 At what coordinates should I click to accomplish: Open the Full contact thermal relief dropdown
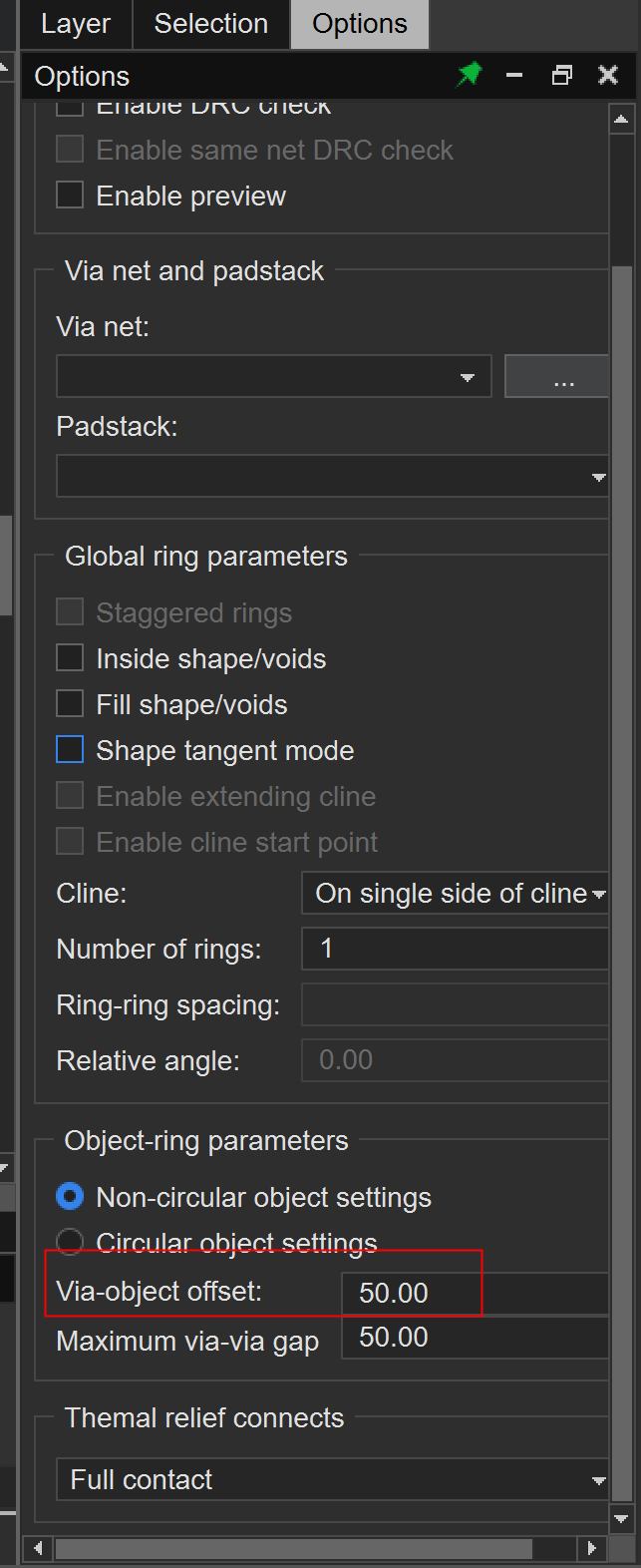pyautogui.click(x=598, y=1480)
